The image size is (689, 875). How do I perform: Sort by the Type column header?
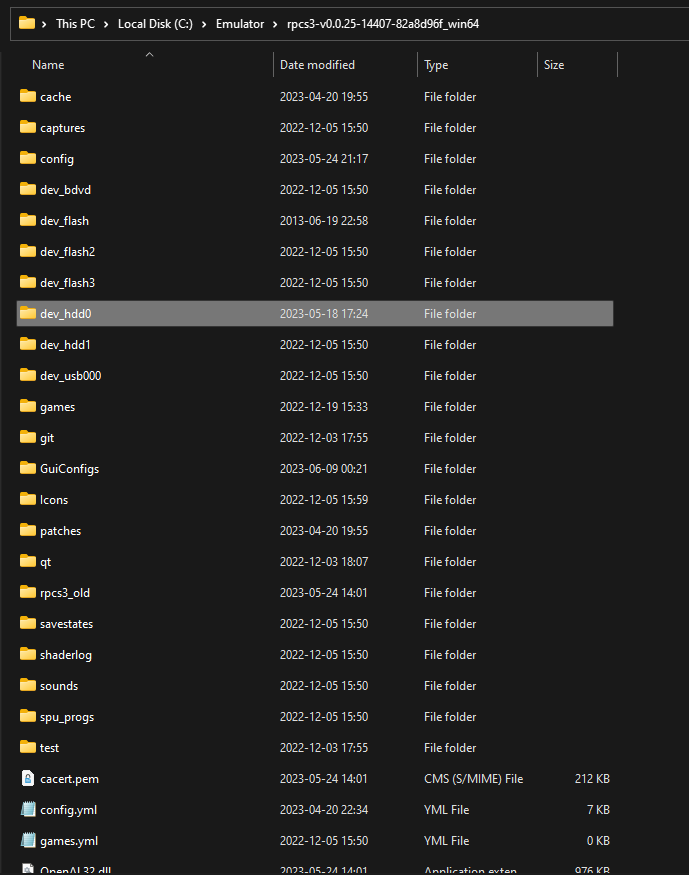[436, 65]
